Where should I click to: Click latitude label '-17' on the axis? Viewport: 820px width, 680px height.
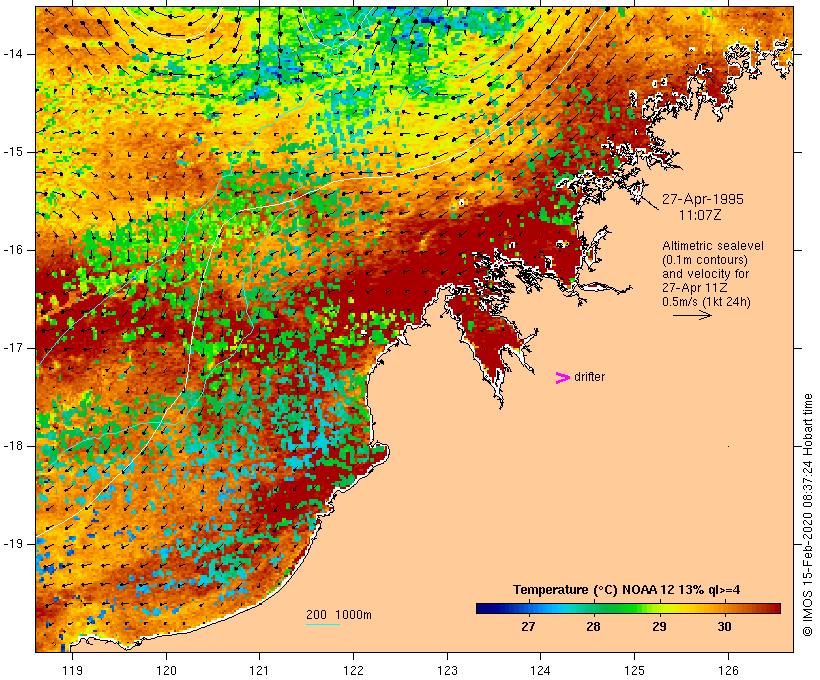pyautogui.click(x=13, y=348)
